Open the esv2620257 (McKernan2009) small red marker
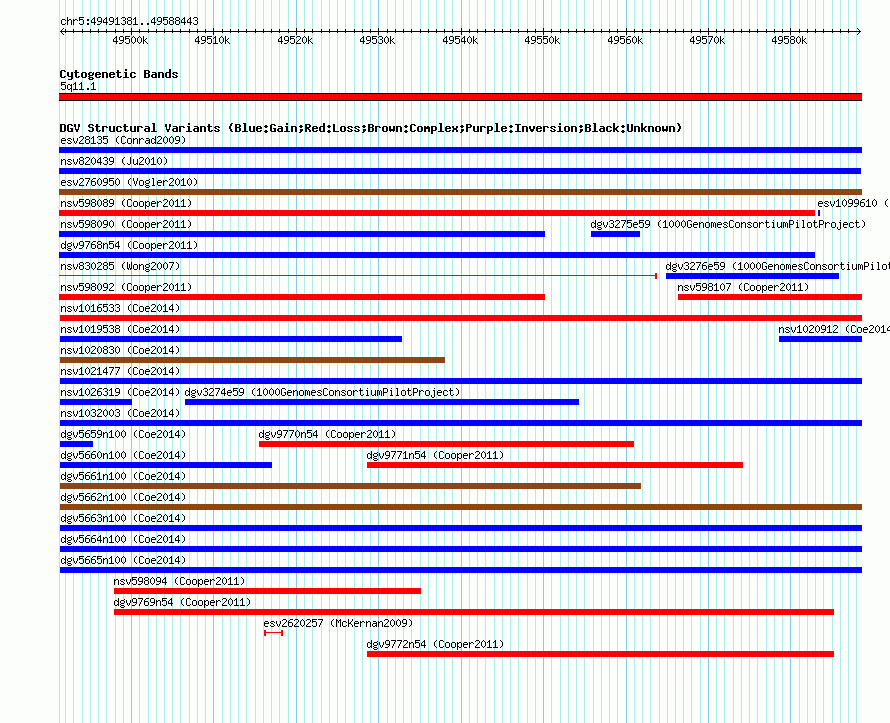The height and width of the screenshot is (723, 890). coord(274,633)
